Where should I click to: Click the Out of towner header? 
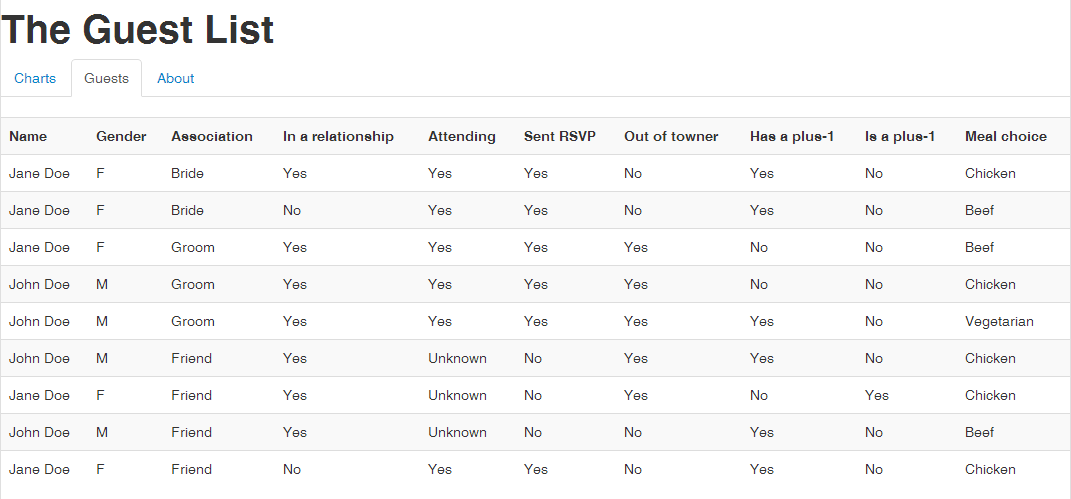click(x=671, y=136)
